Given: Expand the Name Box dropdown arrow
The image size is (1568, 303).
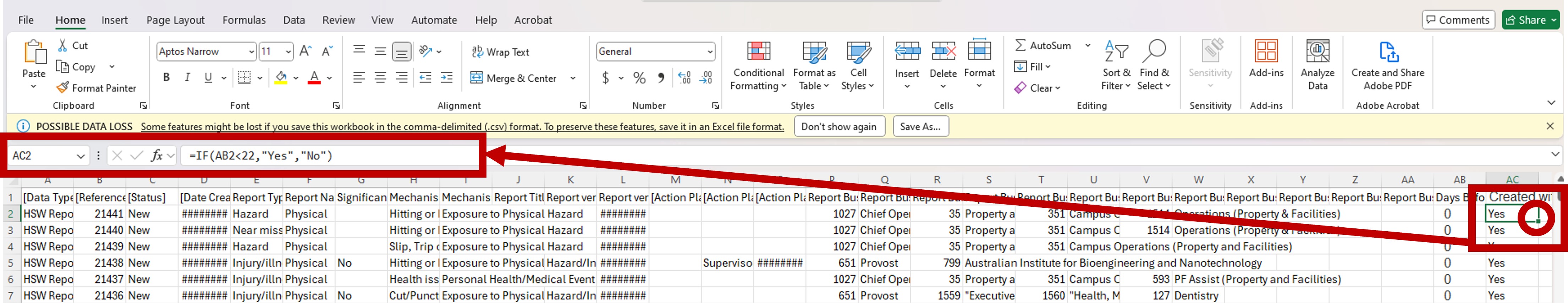Looking at the screenshot, I should coord(80,156).
